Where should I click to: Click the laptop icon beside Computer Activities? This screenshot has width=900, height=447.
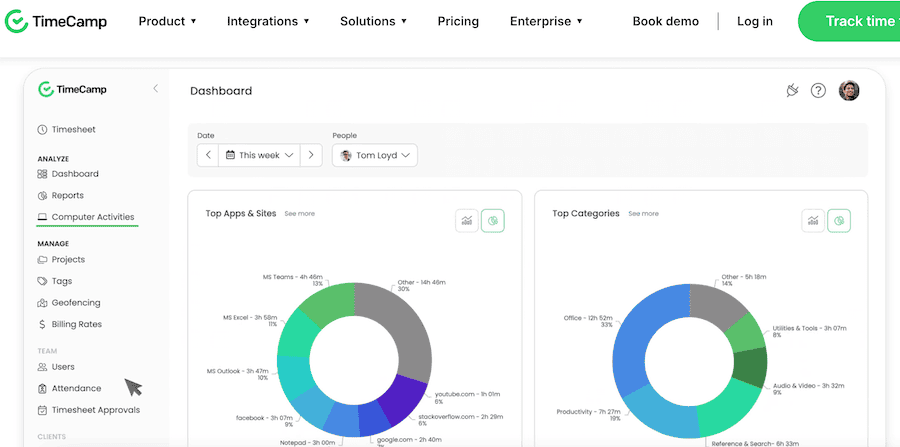pos(42,217)
